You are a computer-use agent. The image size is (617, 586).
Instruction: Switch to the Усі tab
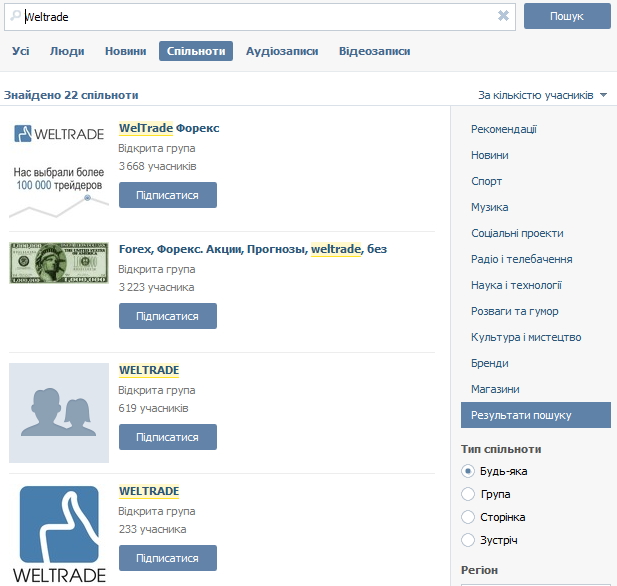click(x=20, y=51)
